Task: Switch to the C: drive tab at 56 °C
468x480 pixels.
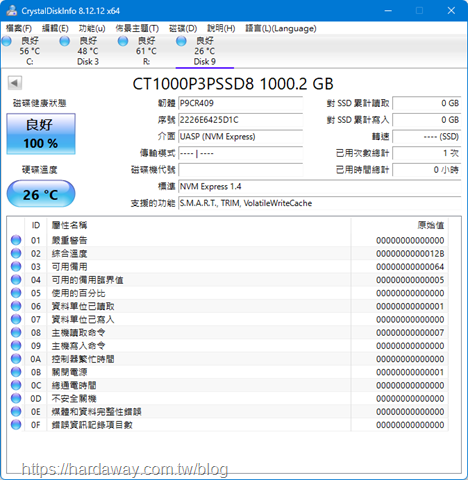Action: [30, 51]
